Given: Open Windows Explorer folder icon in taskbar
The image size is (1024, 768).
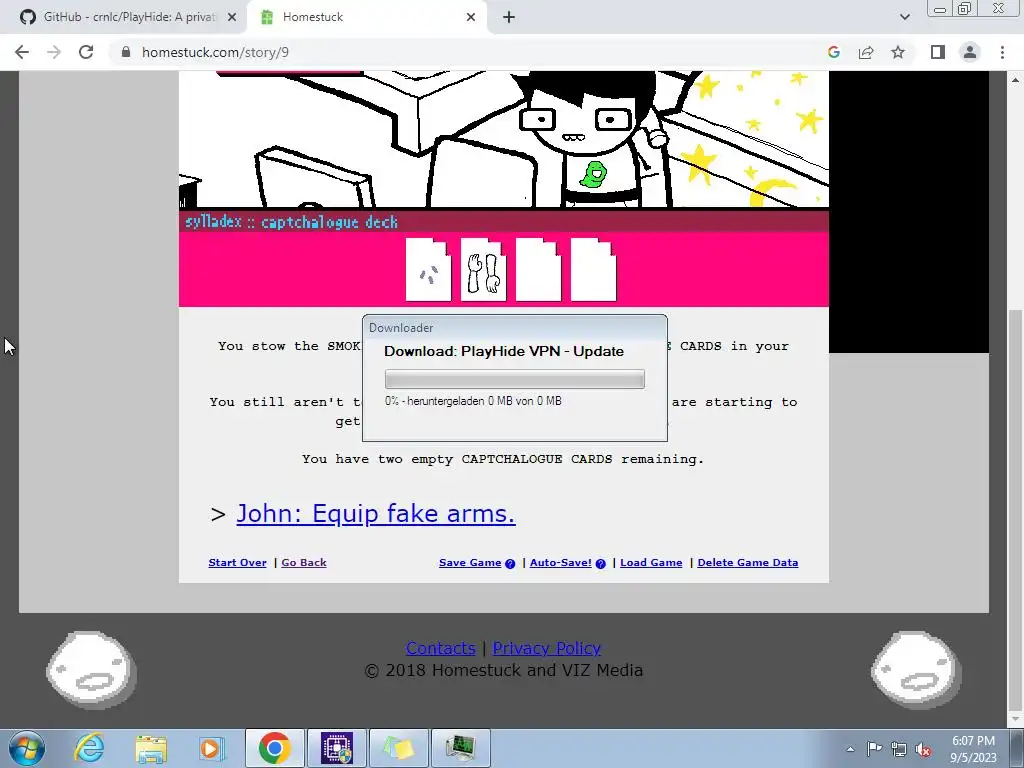Looking at the screenshot, I should 151,748.
